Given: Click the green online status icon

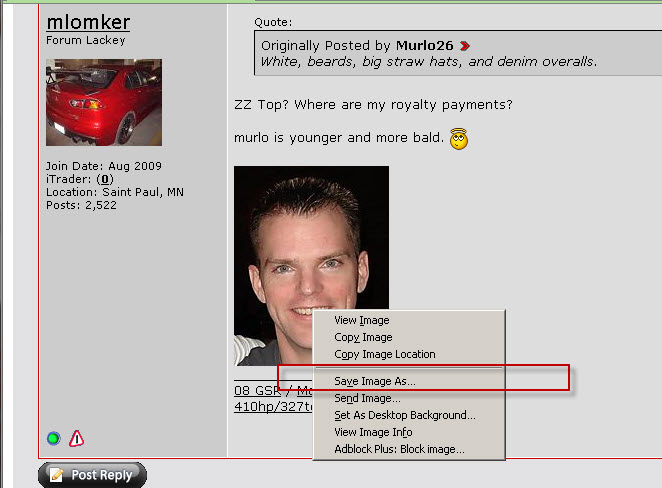Looking at the screenshot, I should tap(54, 439).
